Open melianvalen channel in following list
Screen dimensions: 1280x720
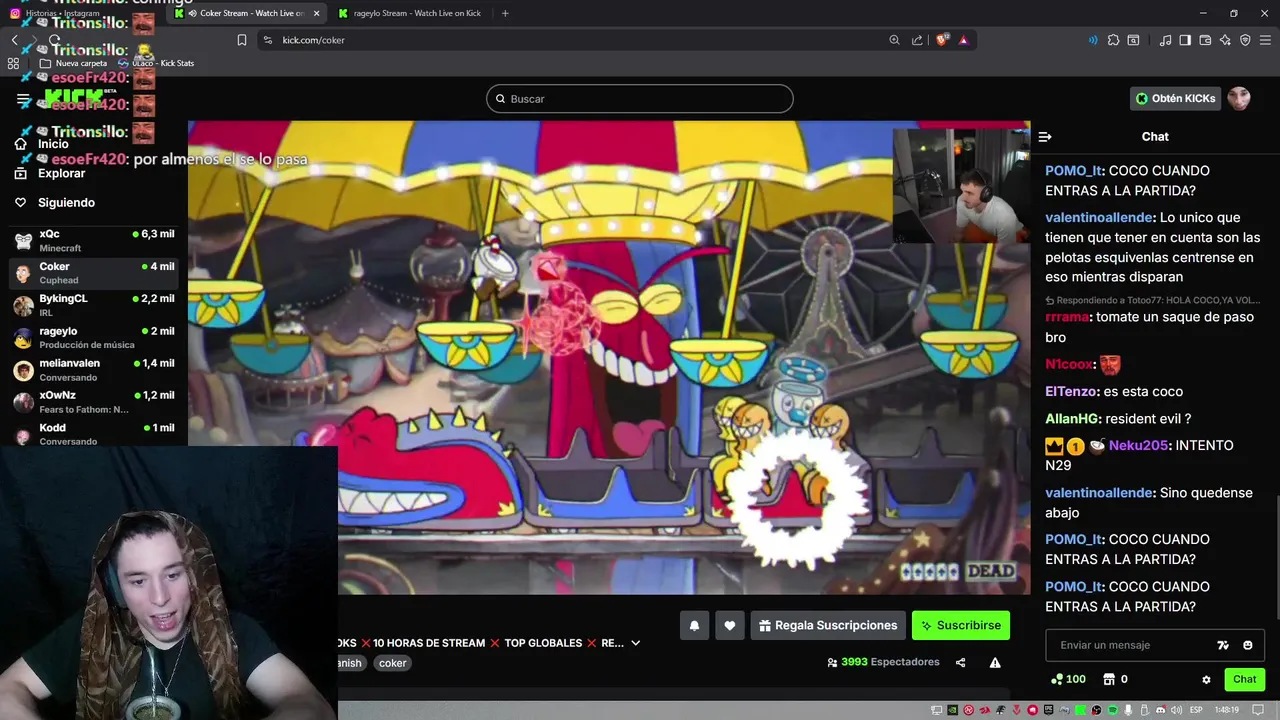point(94,369)
